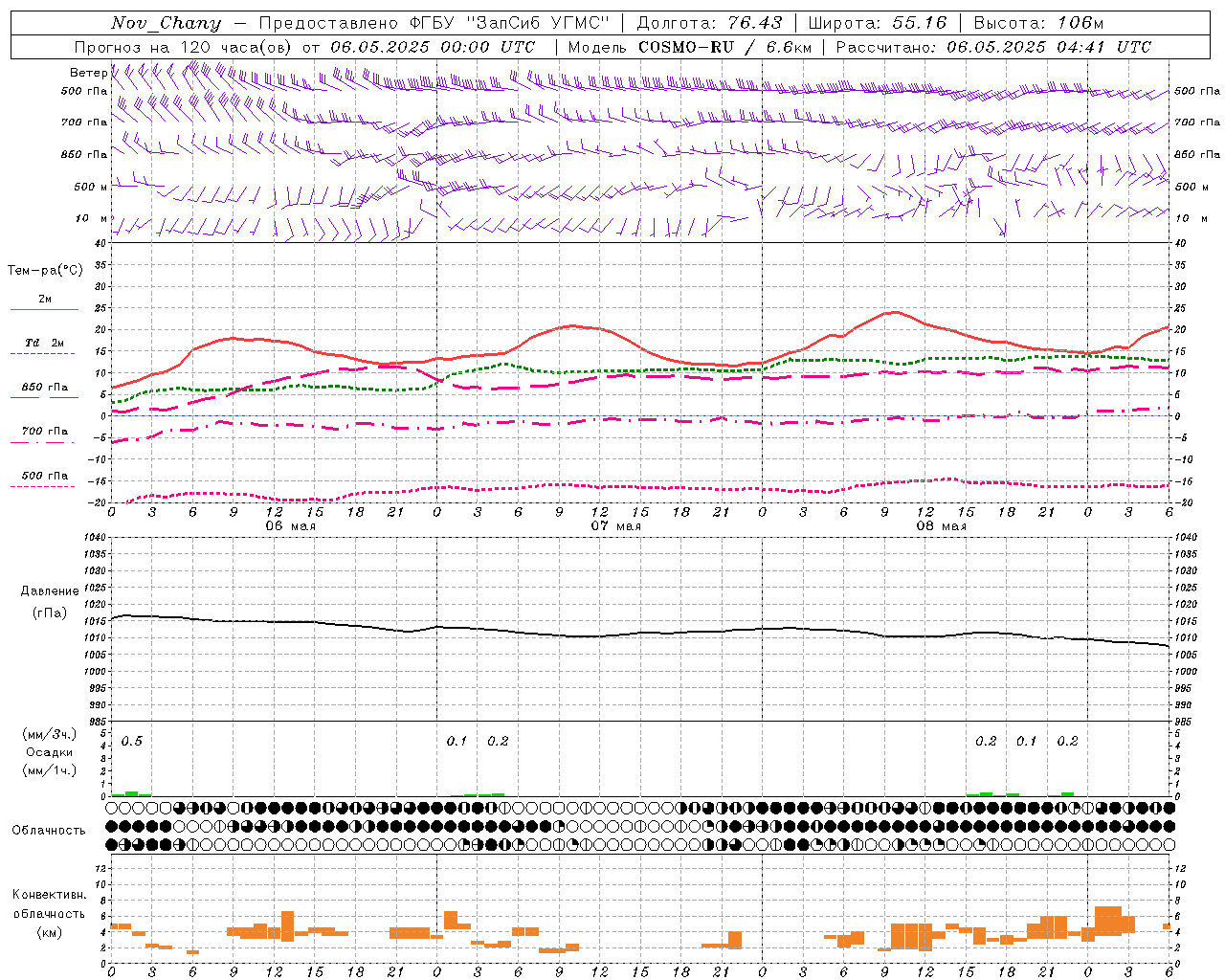Click the (мм/1ч.) precipitation unit label
1225x980 pixels.
[x=50, y=770]
